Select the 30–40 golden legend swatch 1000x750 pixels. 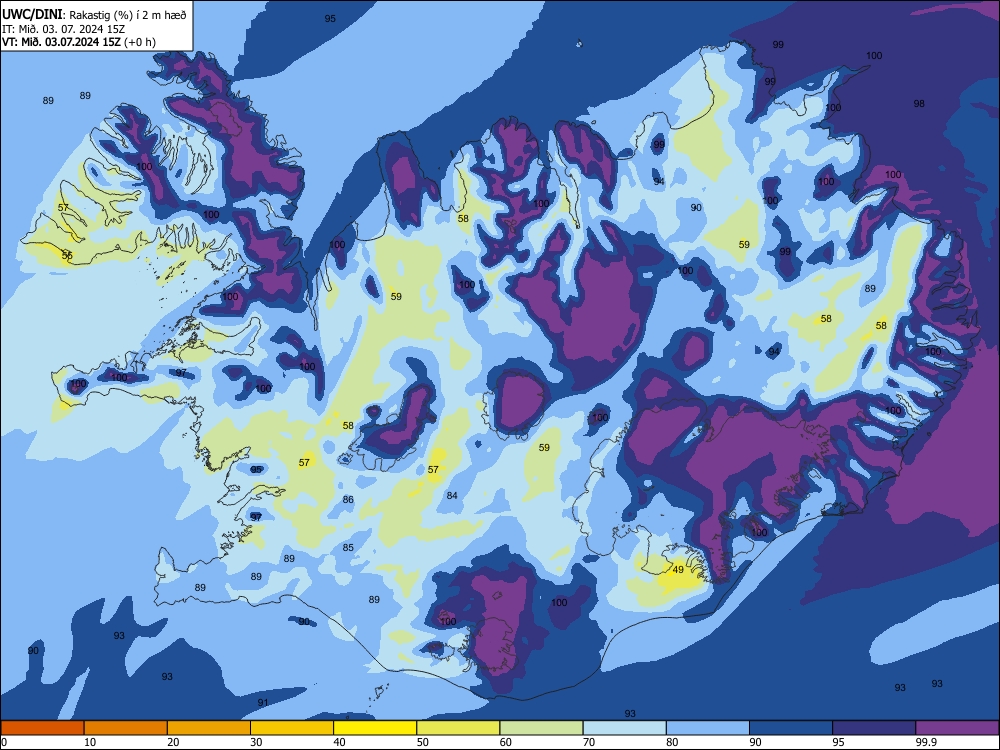click(x=292, y=728)
